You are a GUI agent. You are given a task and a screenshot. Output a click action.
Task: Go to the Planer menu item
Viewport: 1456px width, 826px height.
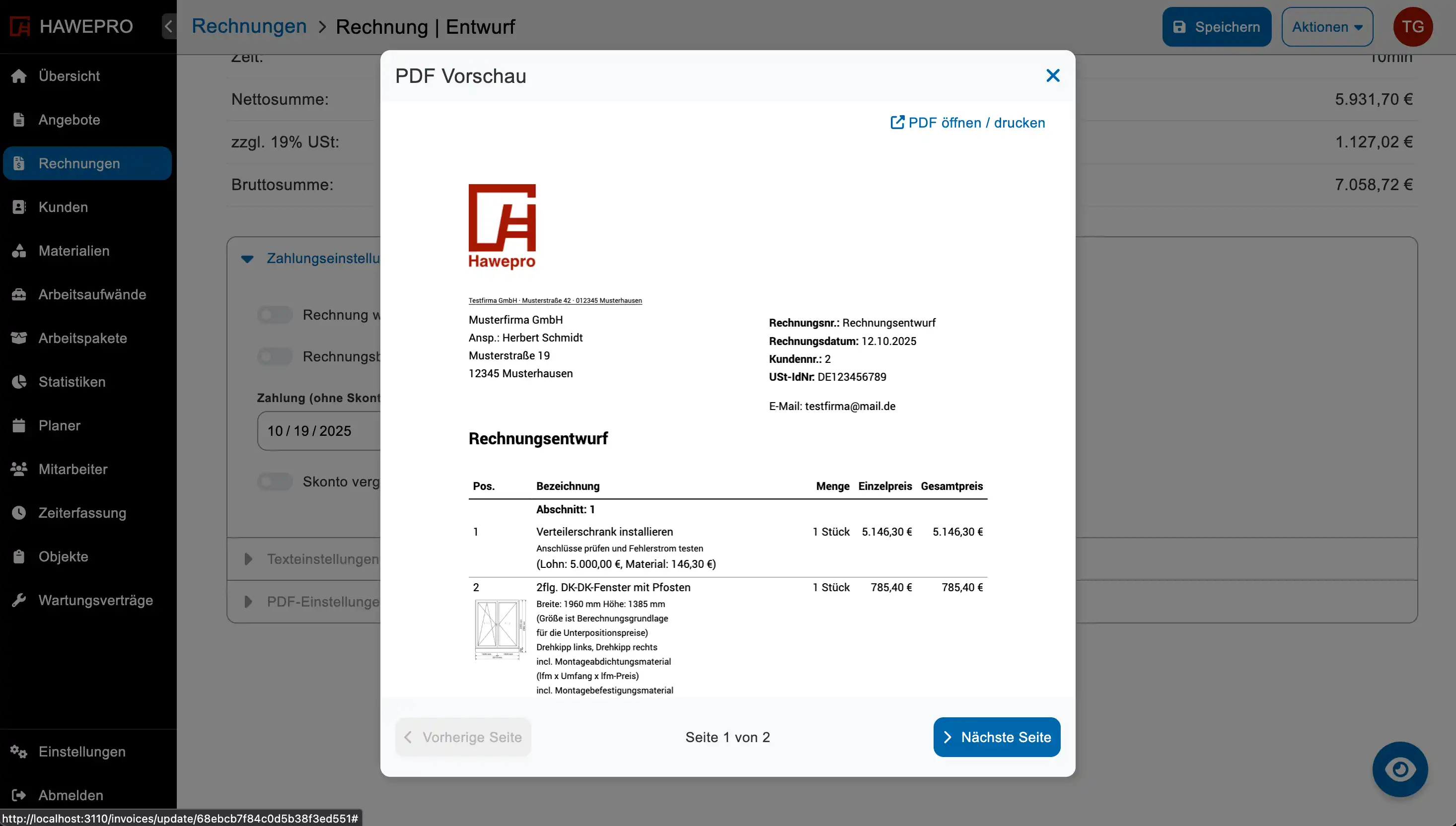pyautogui.click(x=59, y=425)
